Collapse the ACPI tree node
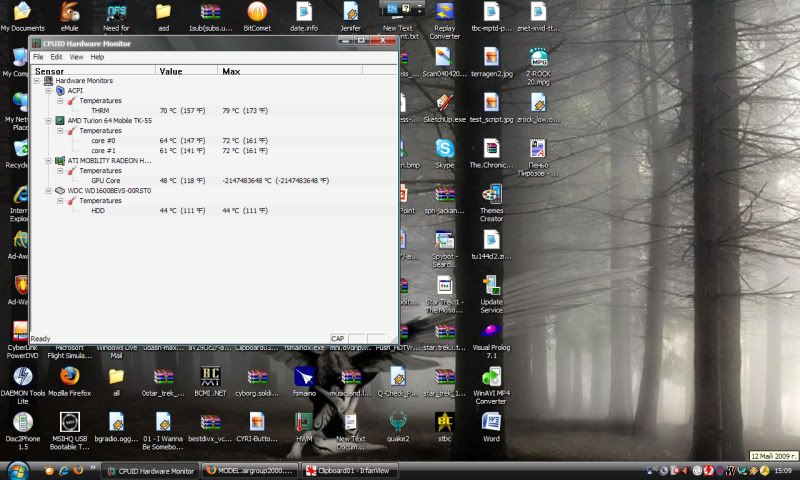 [x=48, y=91]
